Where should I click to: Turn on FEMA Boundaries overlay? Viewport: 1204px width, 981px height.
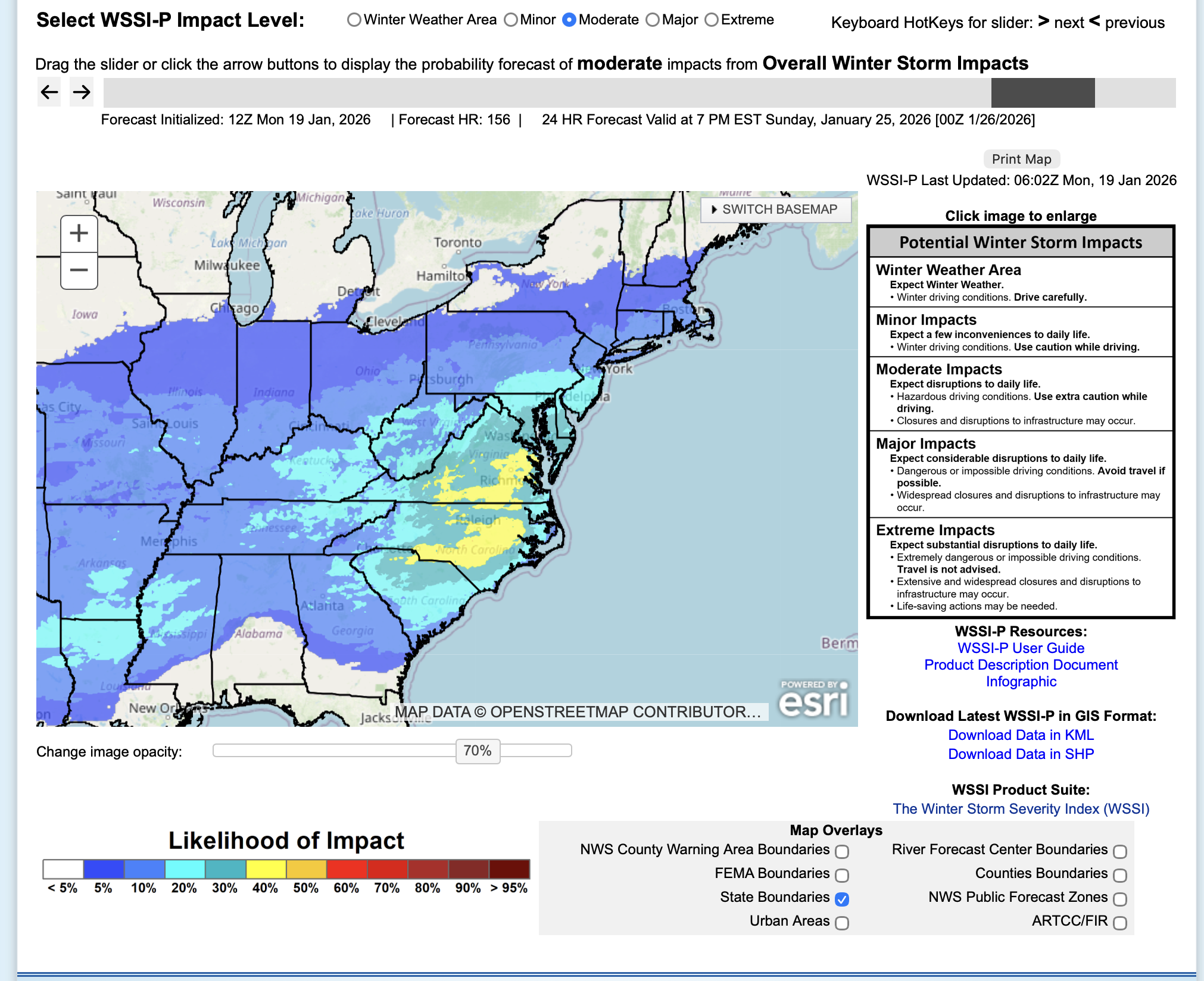tap(842, 875)
